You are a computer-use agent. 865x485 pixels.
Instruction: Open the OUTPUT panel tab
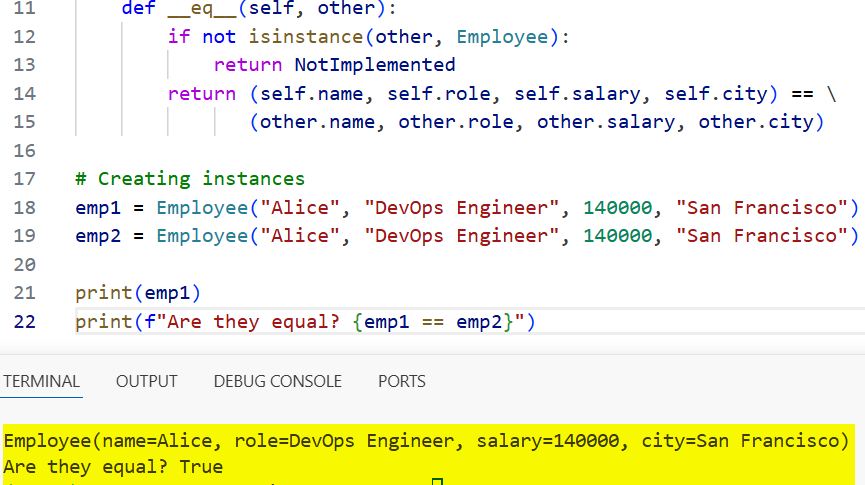pos(147,381)
